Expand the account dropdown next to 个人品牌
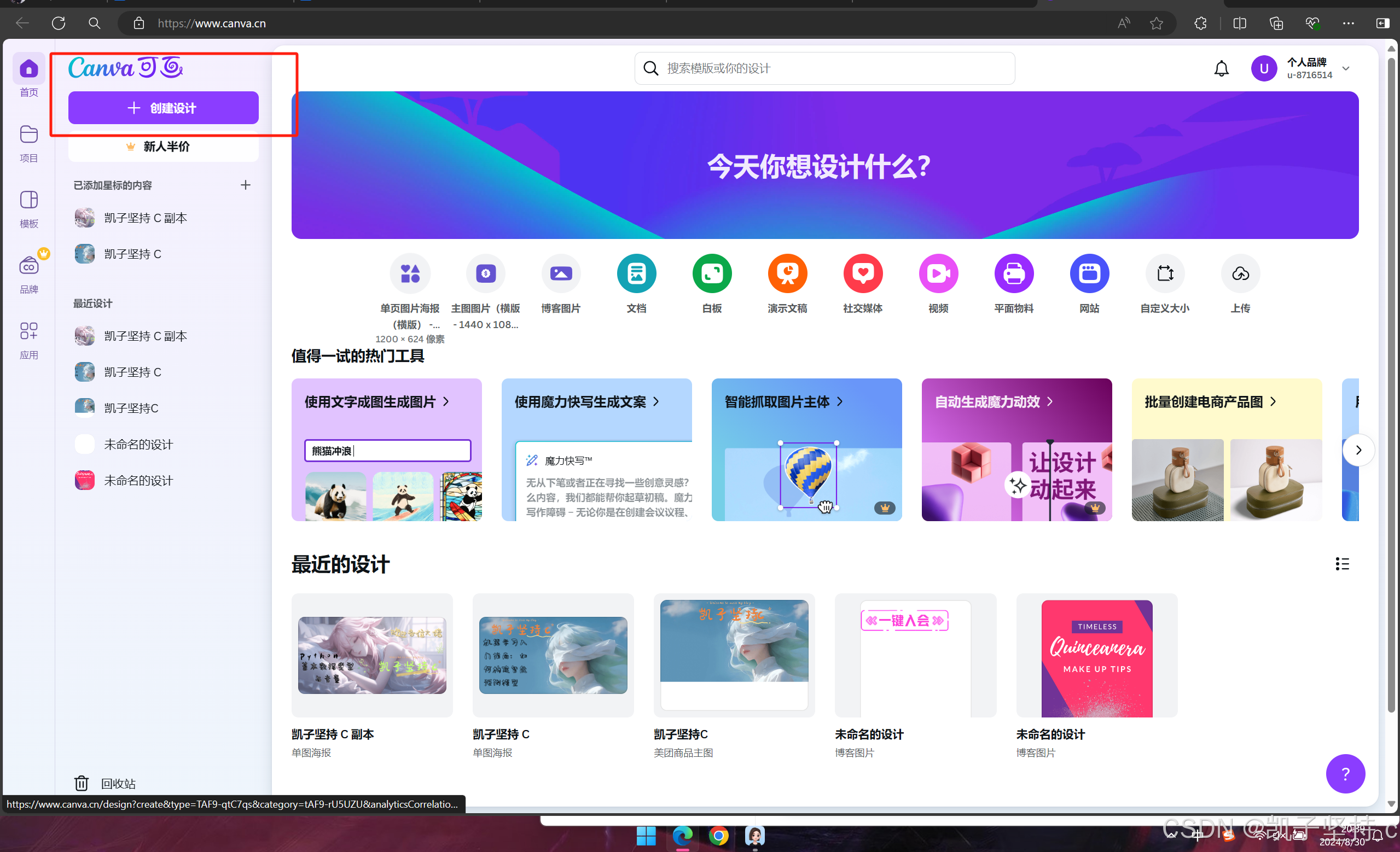Viewport: 1400px width, 852px height. click(1346, 69)
